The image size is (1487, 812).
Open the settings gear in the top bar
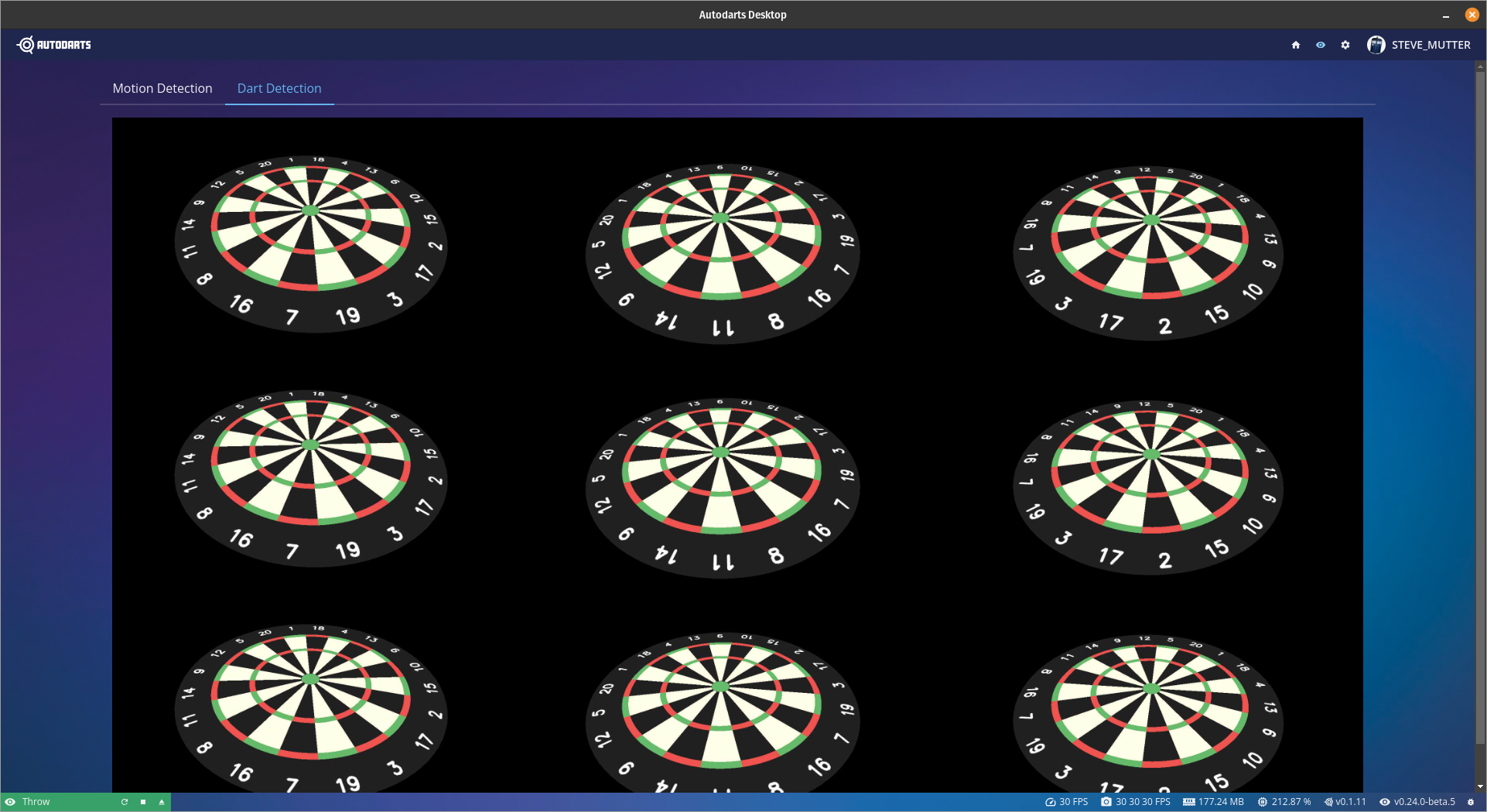click(x=1345, y=45)
